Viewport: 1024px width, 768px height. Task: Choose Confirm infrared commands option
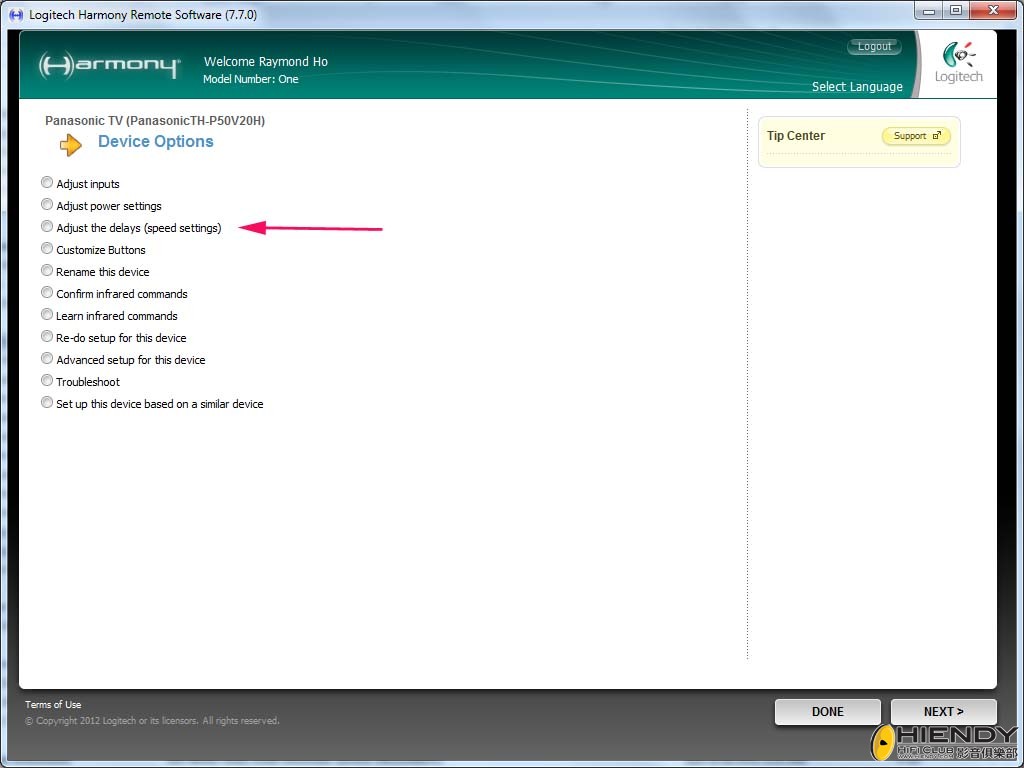coord(47,293)
